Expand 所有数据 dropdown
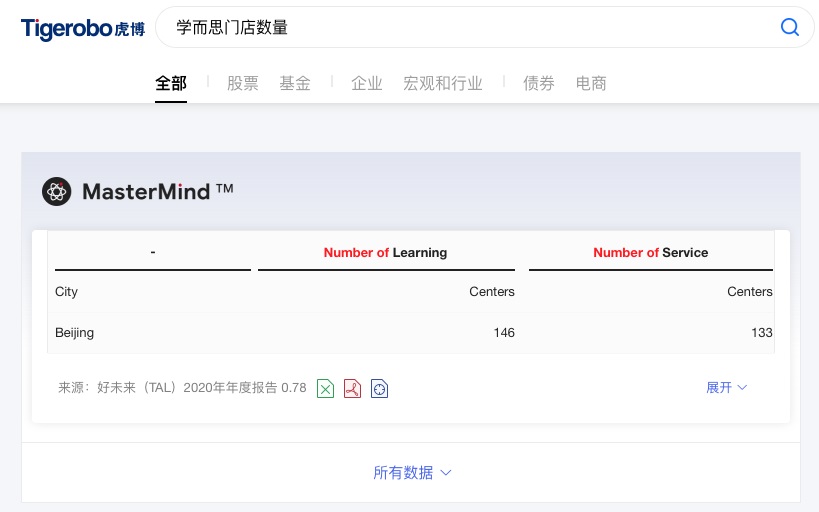819x512 pixels. [x=412, y=473]
